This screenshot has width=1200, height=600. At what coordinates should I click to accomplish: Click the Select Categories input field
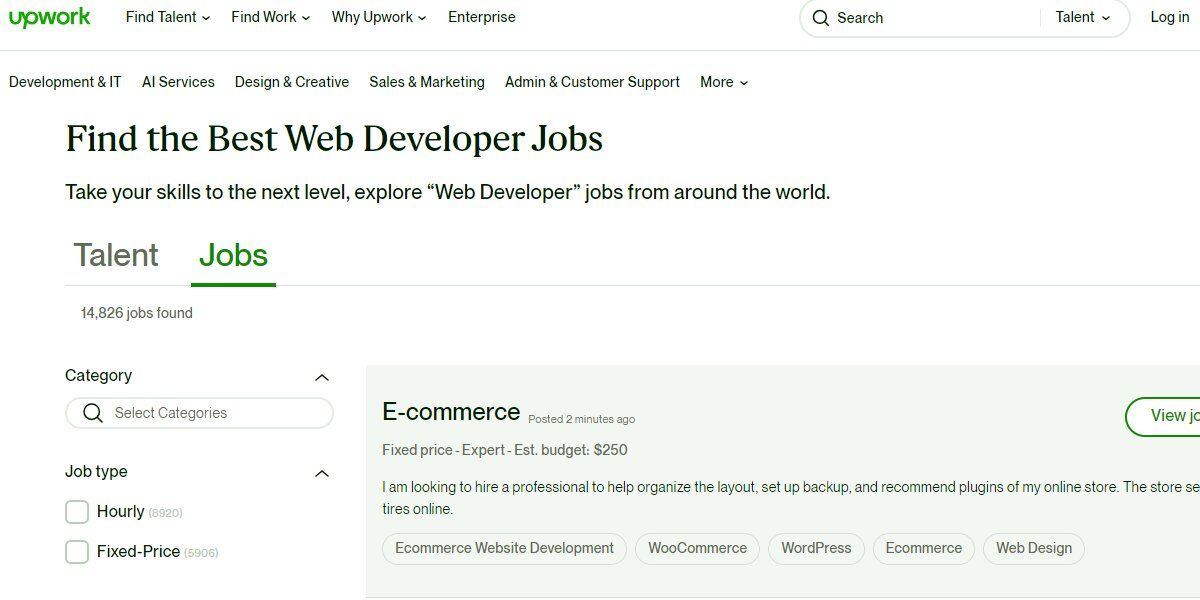[x=199, y=412]
